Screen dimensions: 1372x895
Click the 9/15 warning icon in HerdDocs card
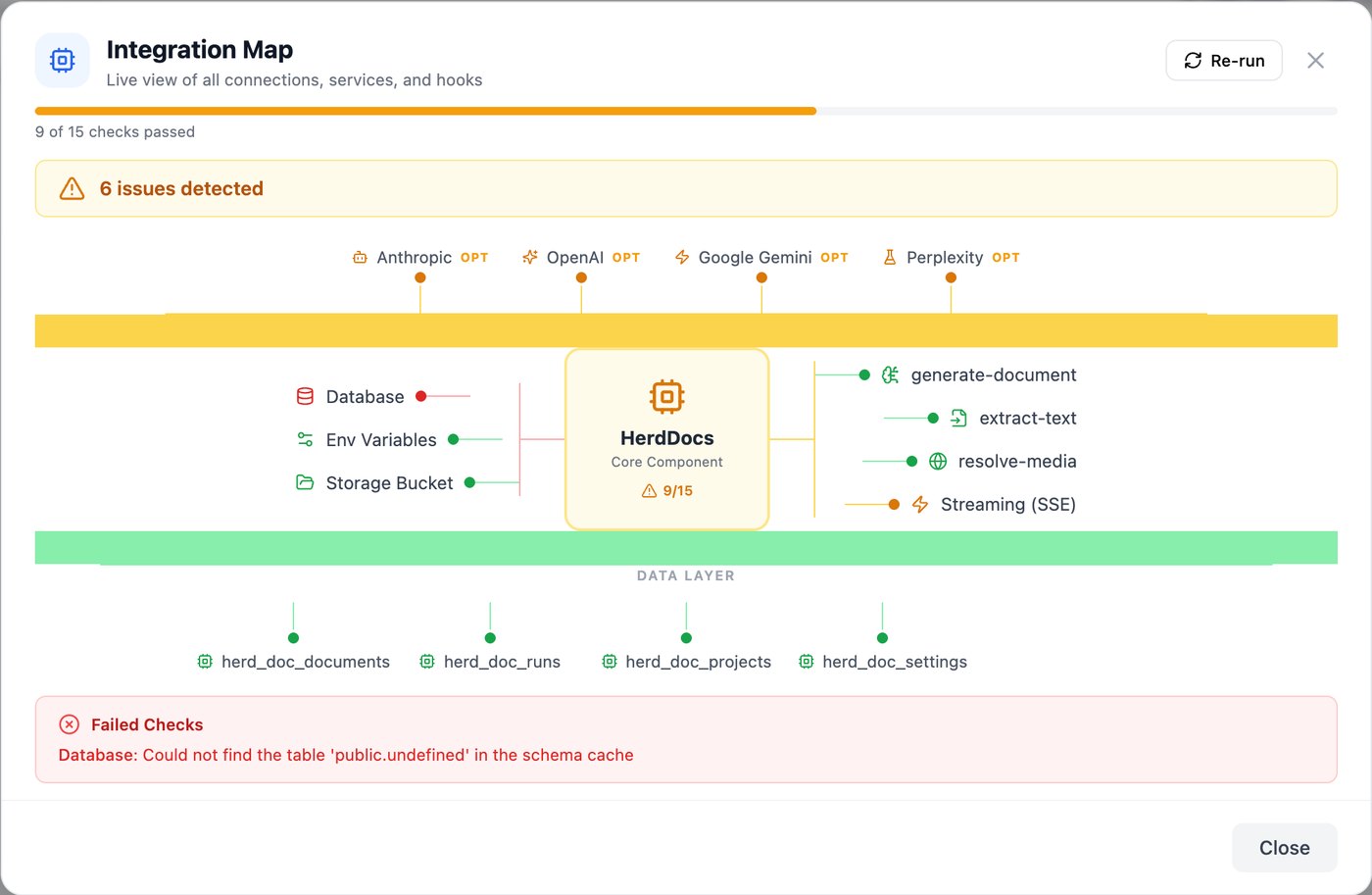point(649,491)
